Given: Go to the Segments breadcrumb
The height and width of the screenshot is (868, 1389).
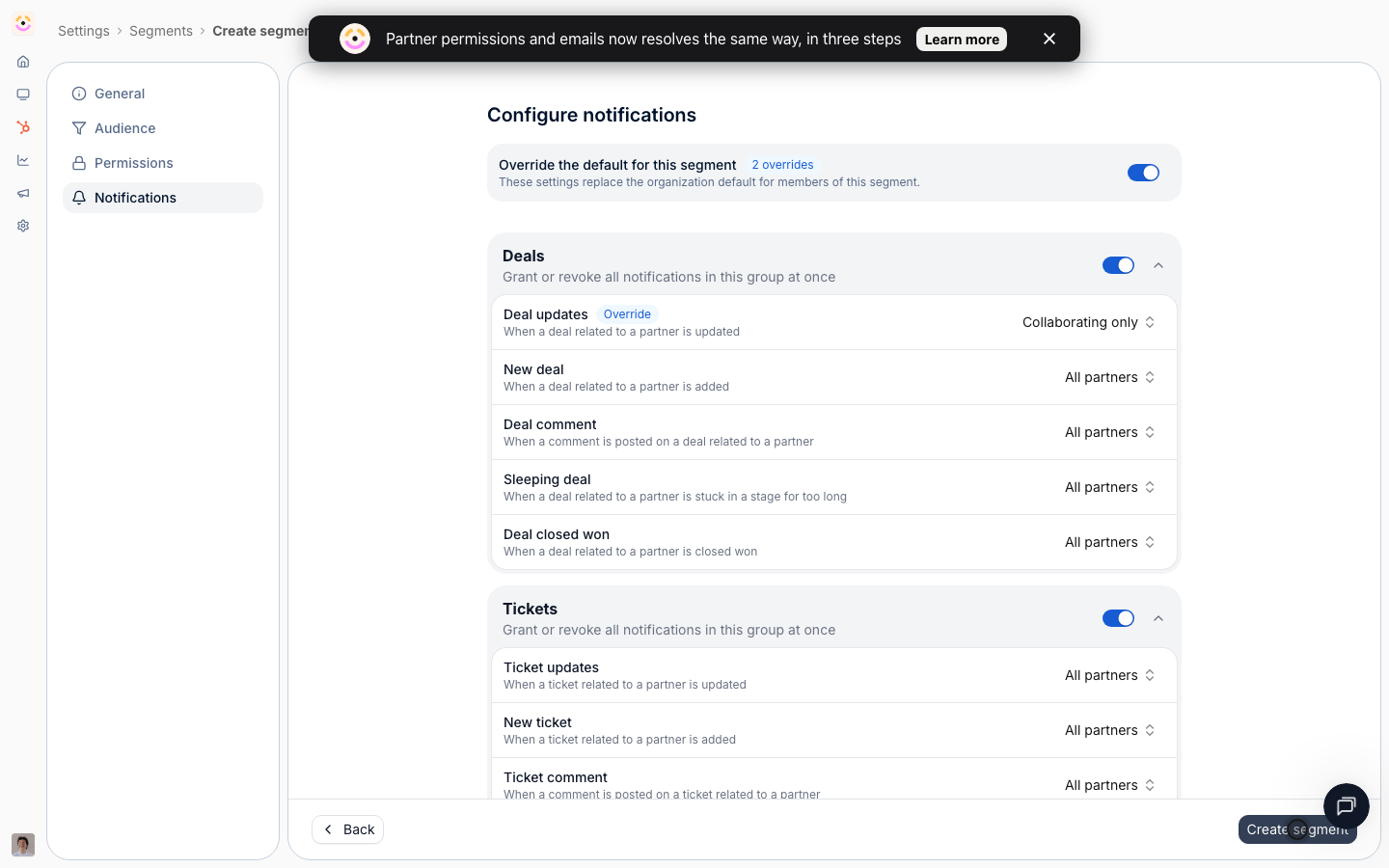Looking at the screenshot, I should pyautogui.click(x=161, y=31).
